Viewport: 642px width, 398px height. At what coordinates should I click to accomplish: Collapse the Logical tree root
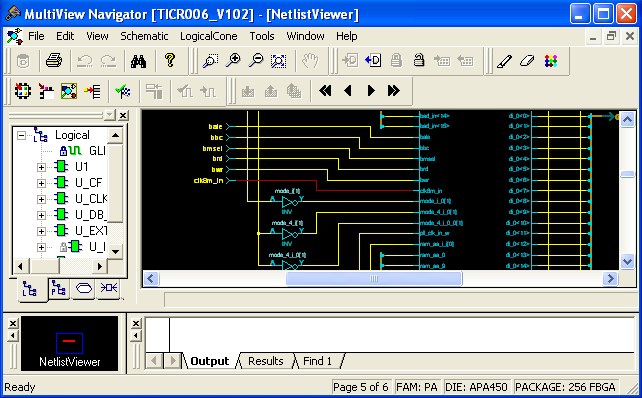pyautogui.click(x=21, y=136)
